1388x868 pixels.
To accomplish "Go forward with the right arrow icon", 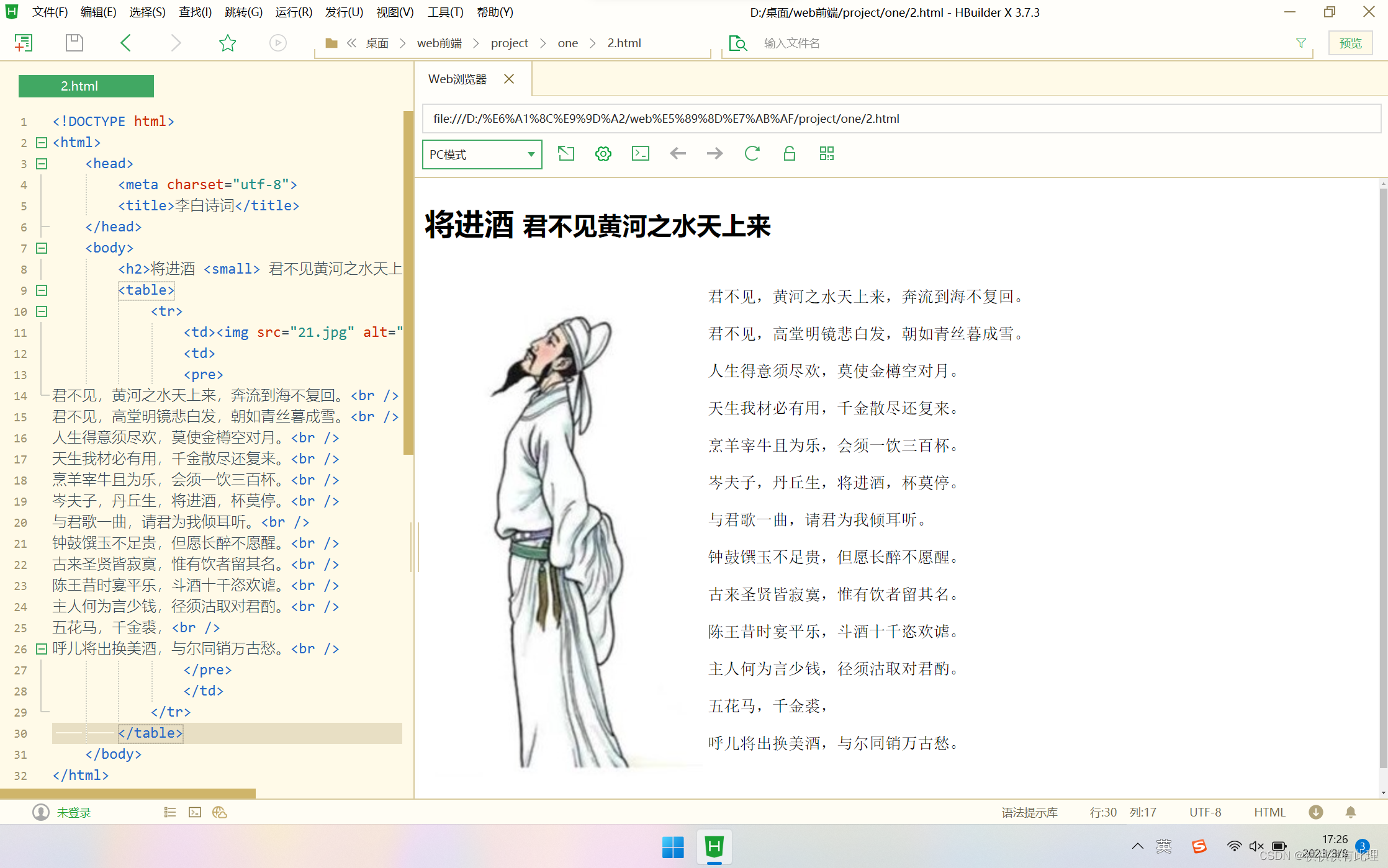I will point(176,43).
